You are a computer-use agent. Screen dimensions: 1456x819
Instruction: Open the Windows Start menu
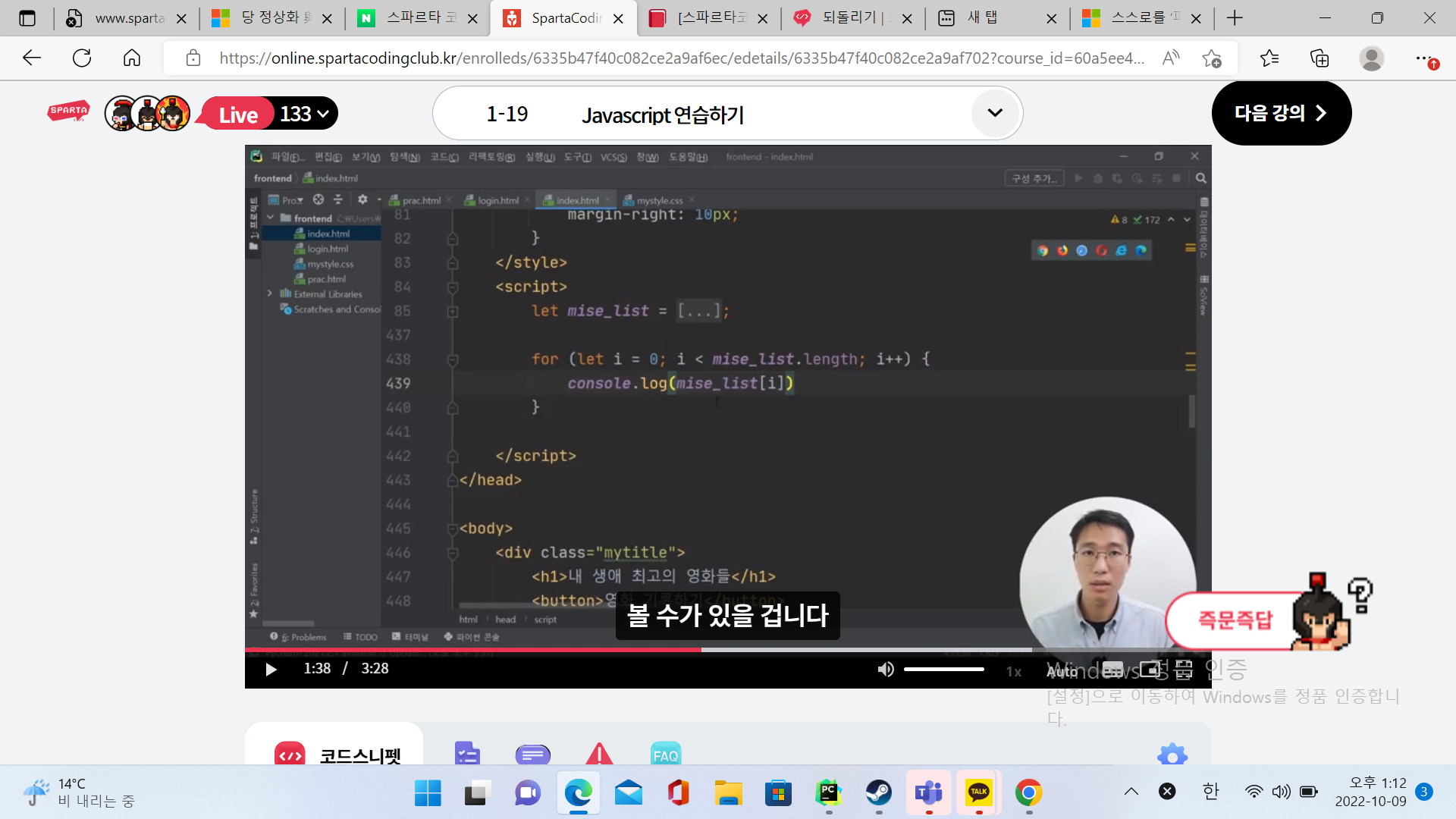428,793
